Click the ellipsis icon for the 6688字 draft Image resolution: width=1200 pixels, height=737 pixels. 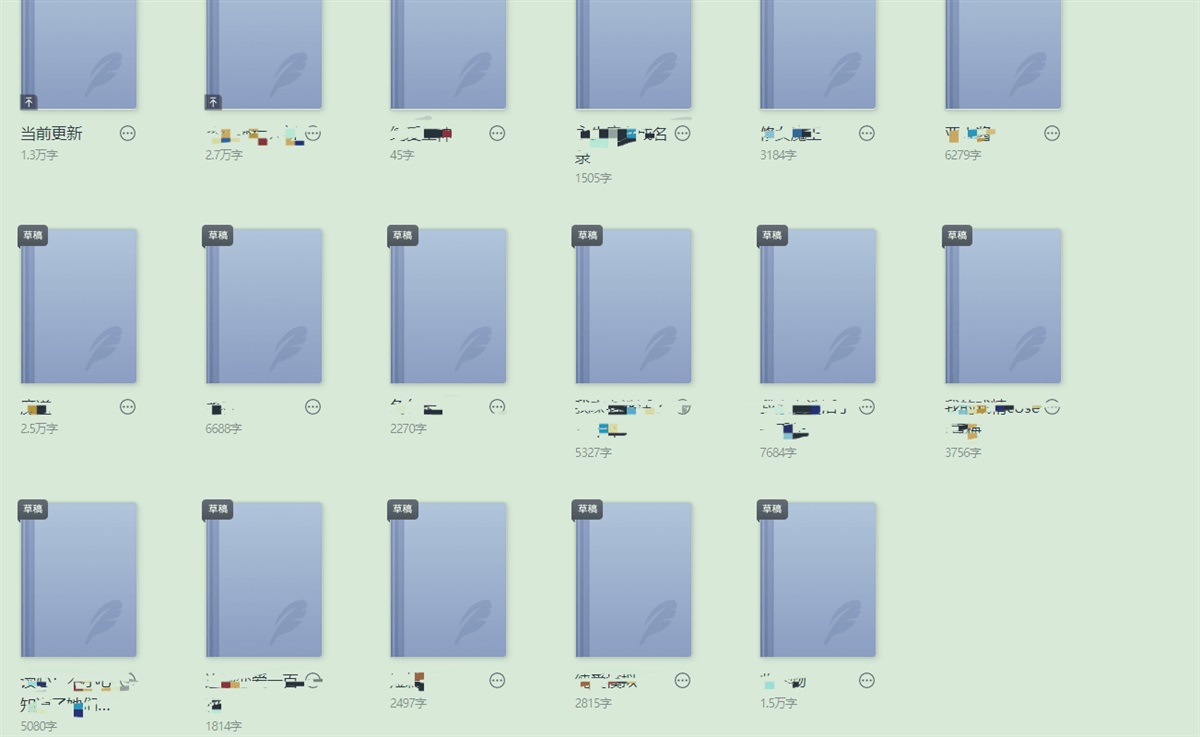coord(313,406)
